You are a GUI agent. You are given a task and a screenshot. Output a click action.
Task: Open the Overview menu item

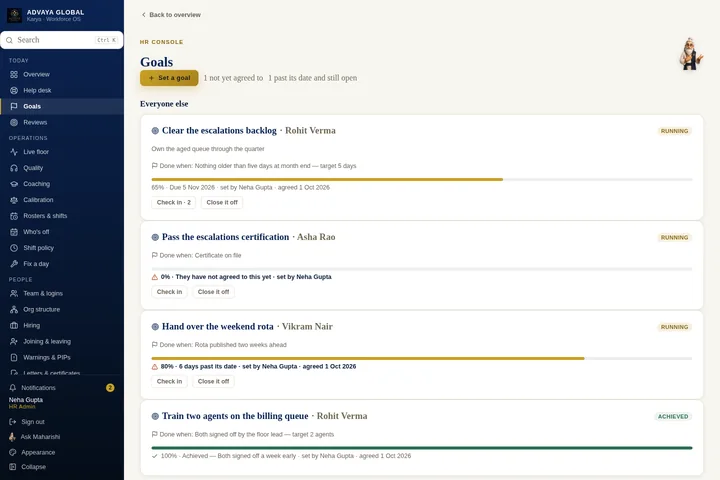pyautogui.click(x=62, y=74)
